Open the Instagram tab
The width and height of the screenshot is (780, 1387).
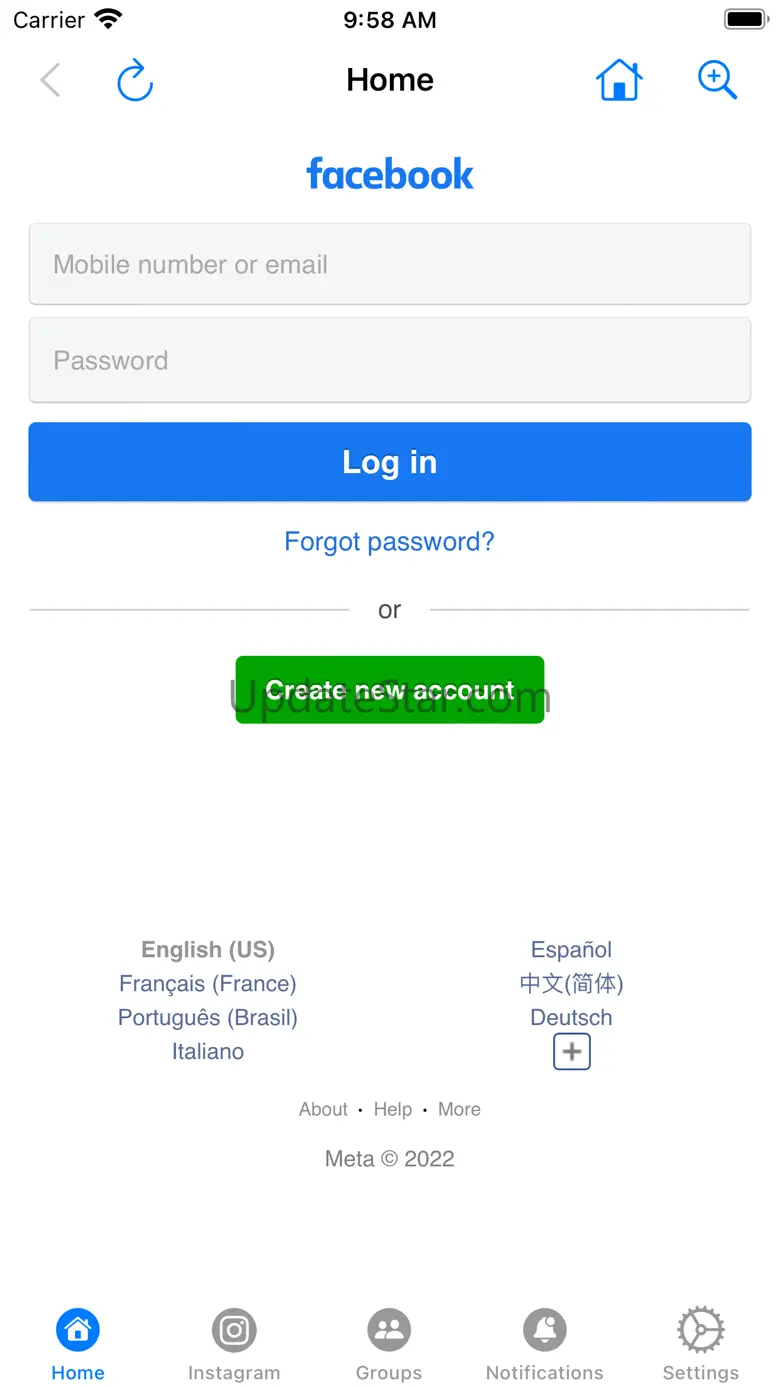tap(234, 1345)
